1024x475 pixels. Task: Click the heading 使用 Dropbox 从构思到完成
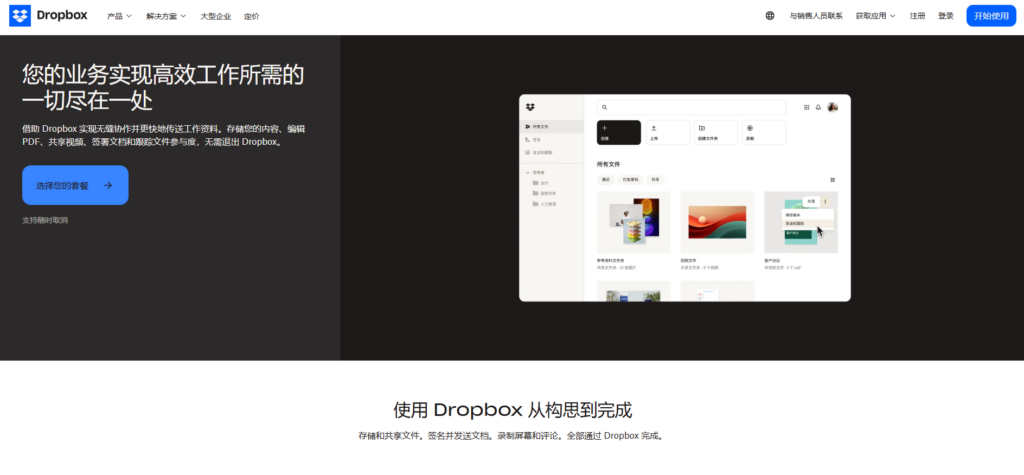tap(513, 410)
